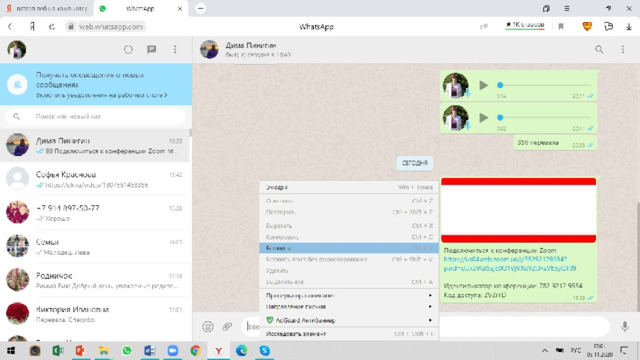Open the Zoom conference link in message
Image resolution: width=640 pixels, height=360 pixels.
click(x=510, y=264)
